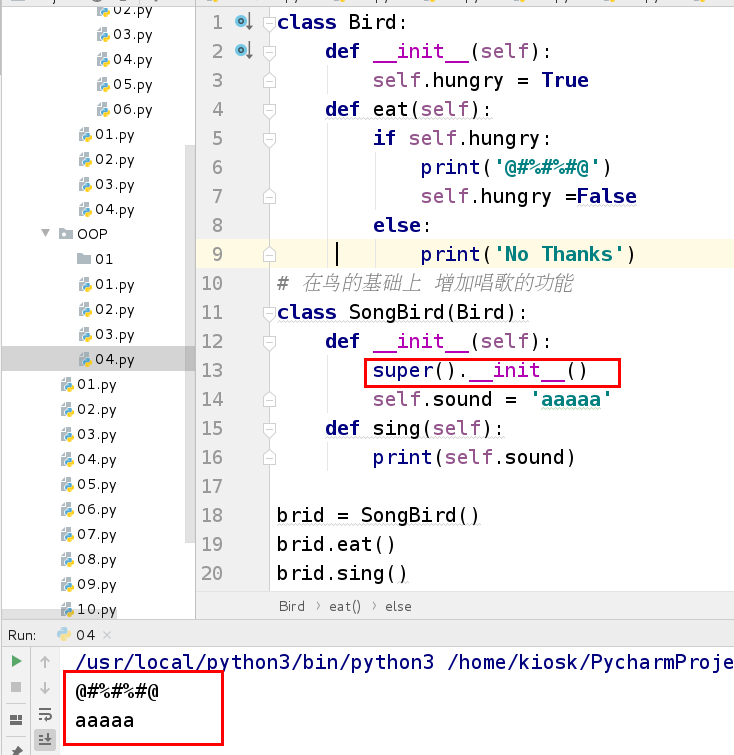Collapse the eat method fold on line 4

(269, 110)
